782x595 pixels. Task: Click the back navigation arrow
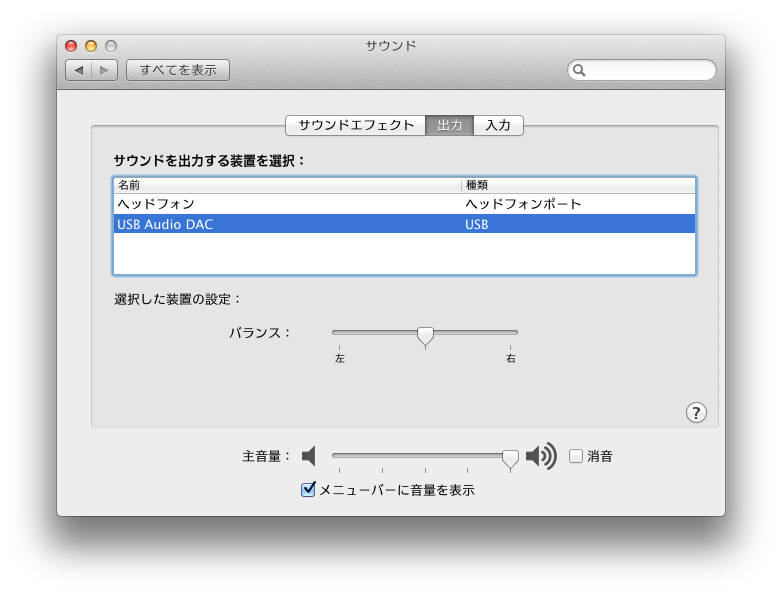tap(79, 70)
